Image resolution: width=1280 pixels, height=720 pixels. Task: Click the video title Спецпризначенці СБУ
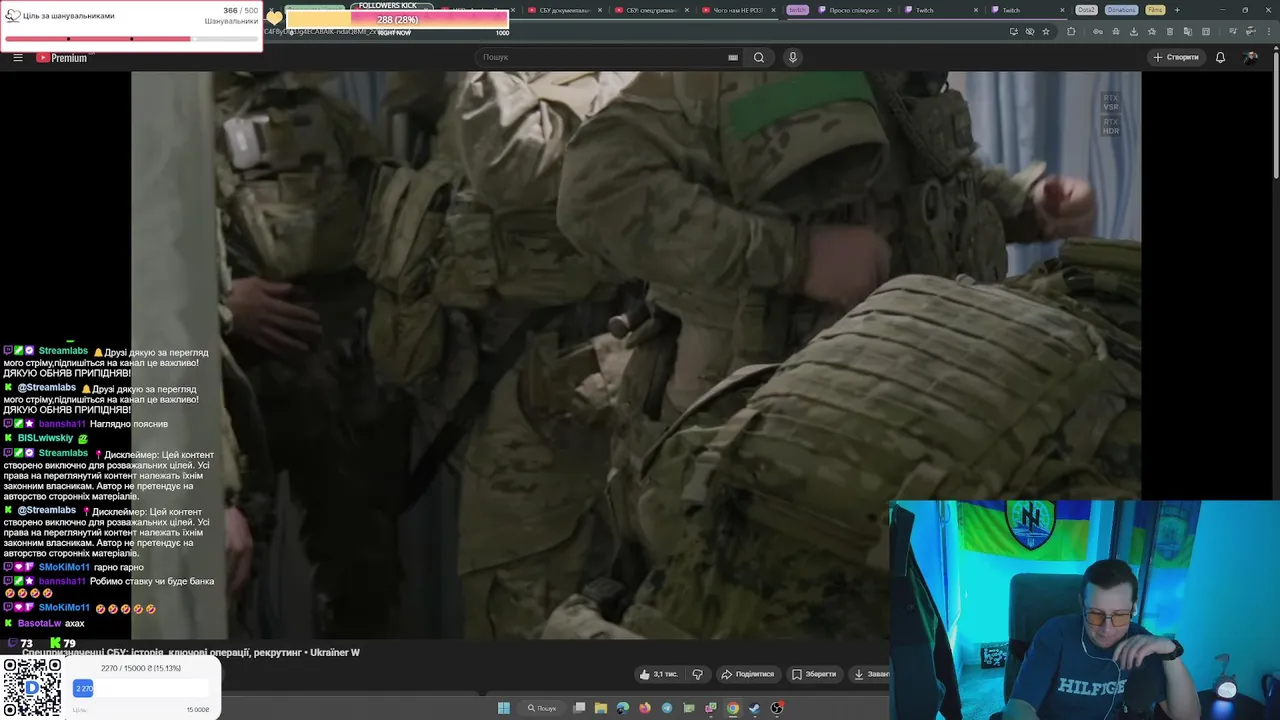click(191, 652)
